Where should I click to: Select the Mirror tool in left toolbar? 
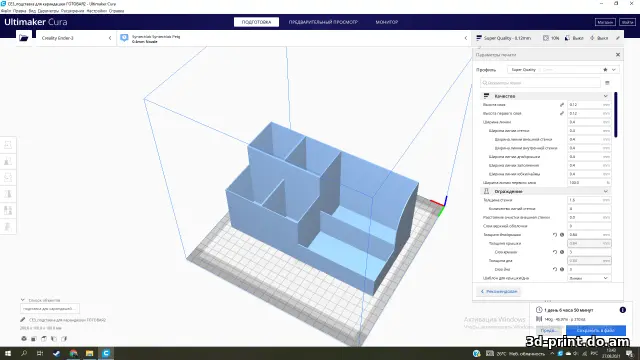pos(8,194)
